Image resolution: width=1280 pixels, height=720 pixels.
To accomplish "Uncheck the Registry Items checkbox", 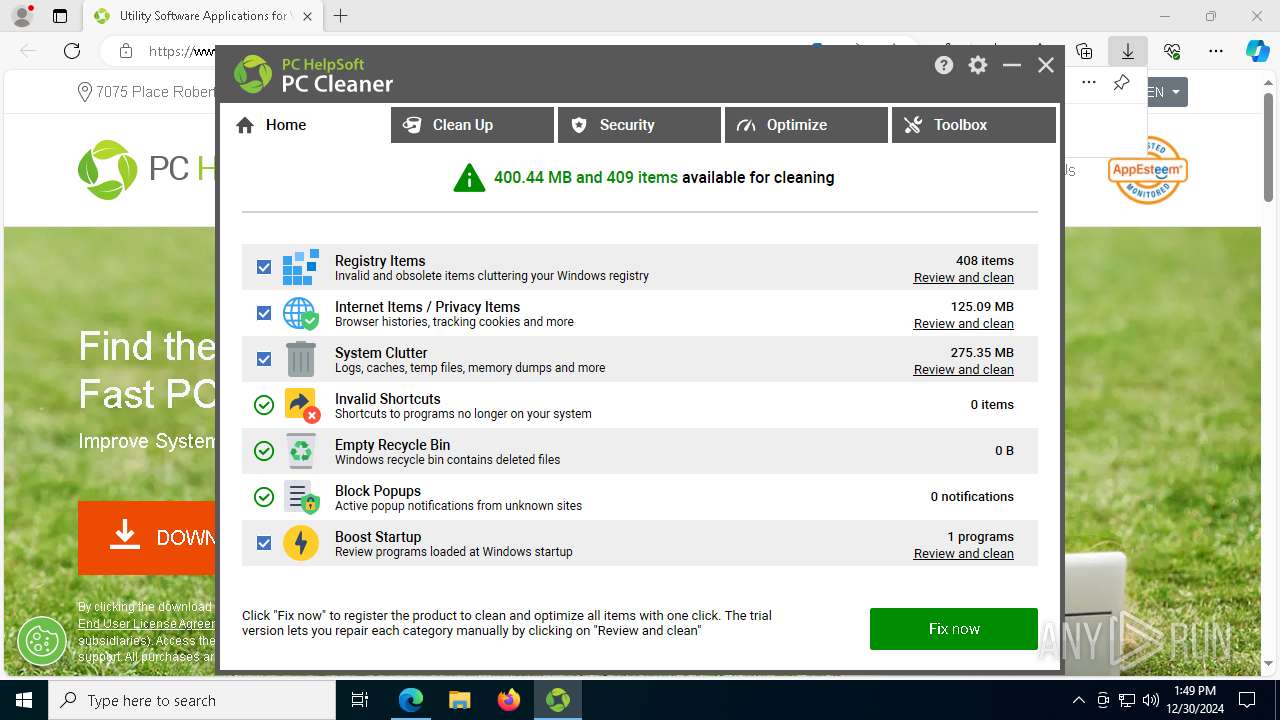I will [x=264, y=267].
